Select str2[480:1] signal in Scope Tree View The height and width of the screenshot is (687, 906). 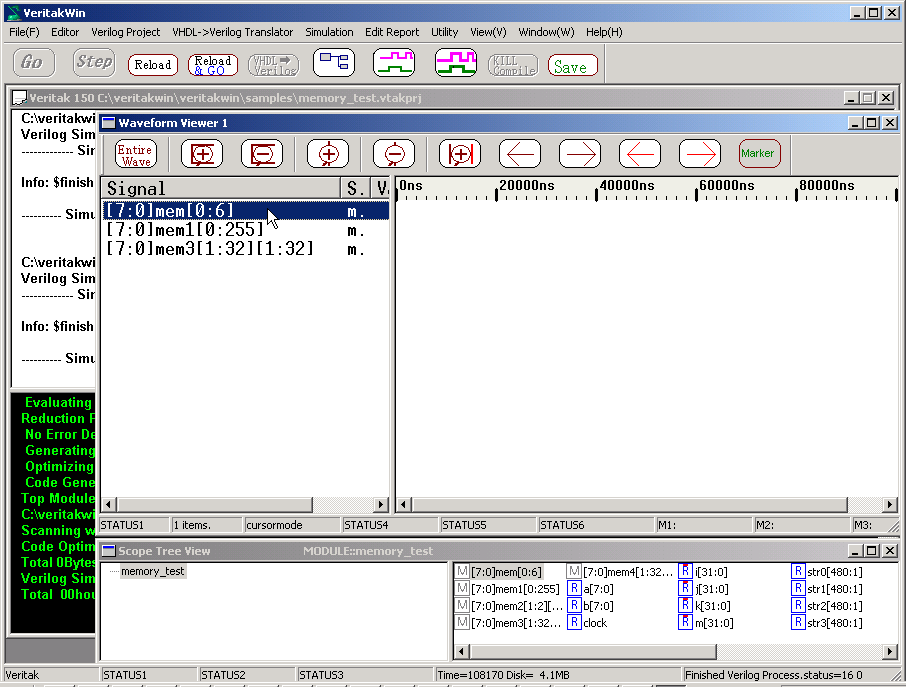(x=835, y=606)
